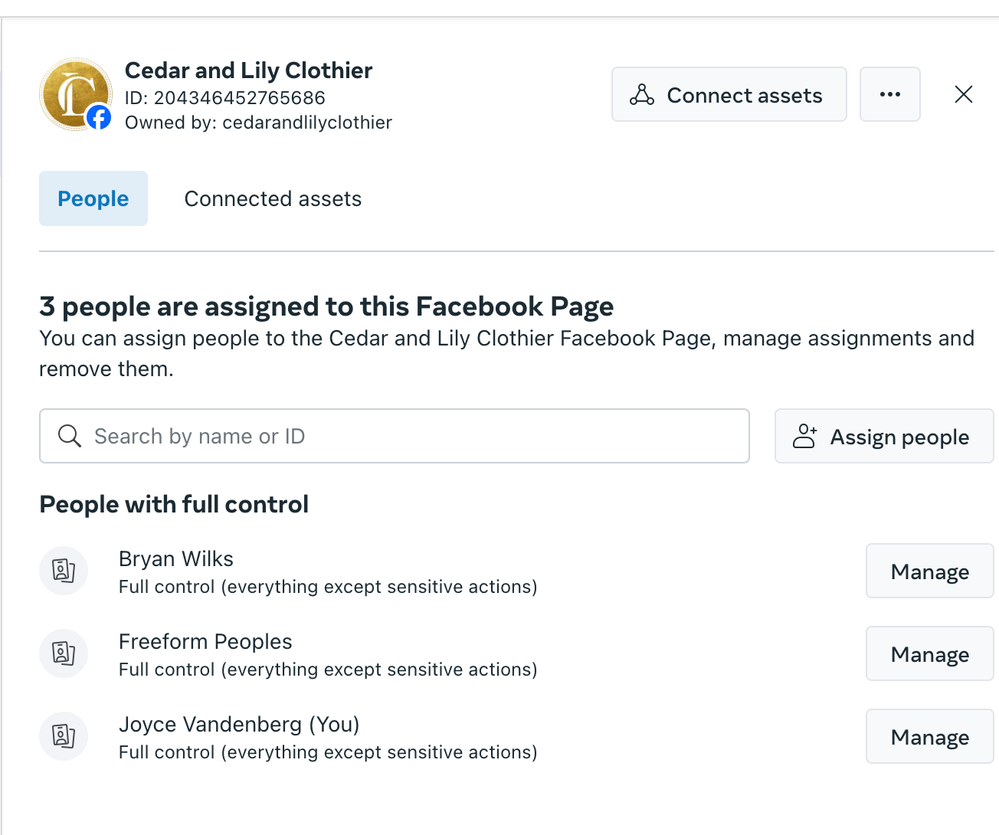Switch to the Connected assets tab
The height and width of the screenshot is (835, 999).
[273, 199]
